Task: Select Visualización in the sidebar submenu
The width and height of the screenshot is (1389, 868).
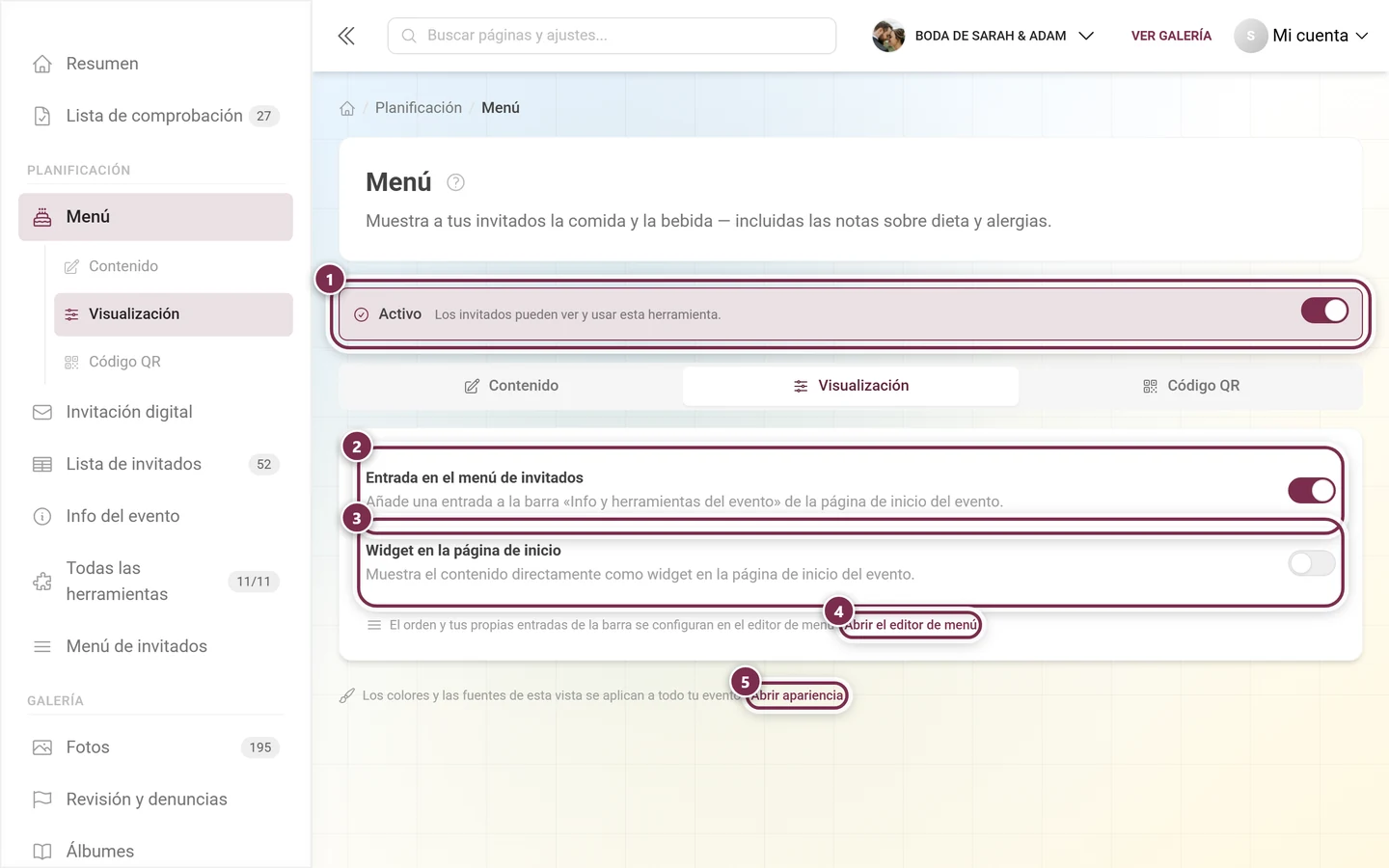Action: coord(174,314)
